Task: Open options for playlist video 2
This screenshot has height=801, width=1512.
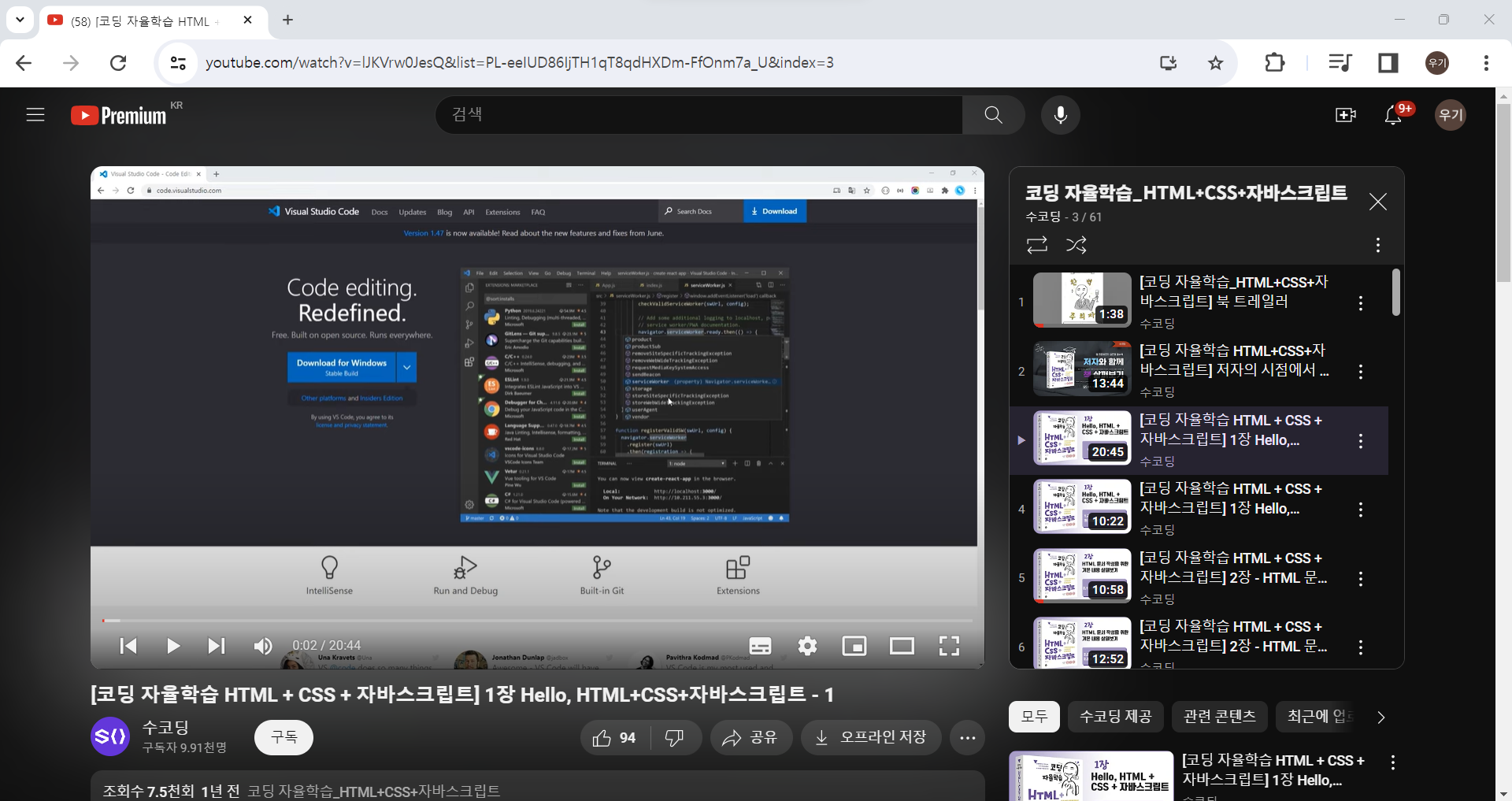Action: [1361, 372]
